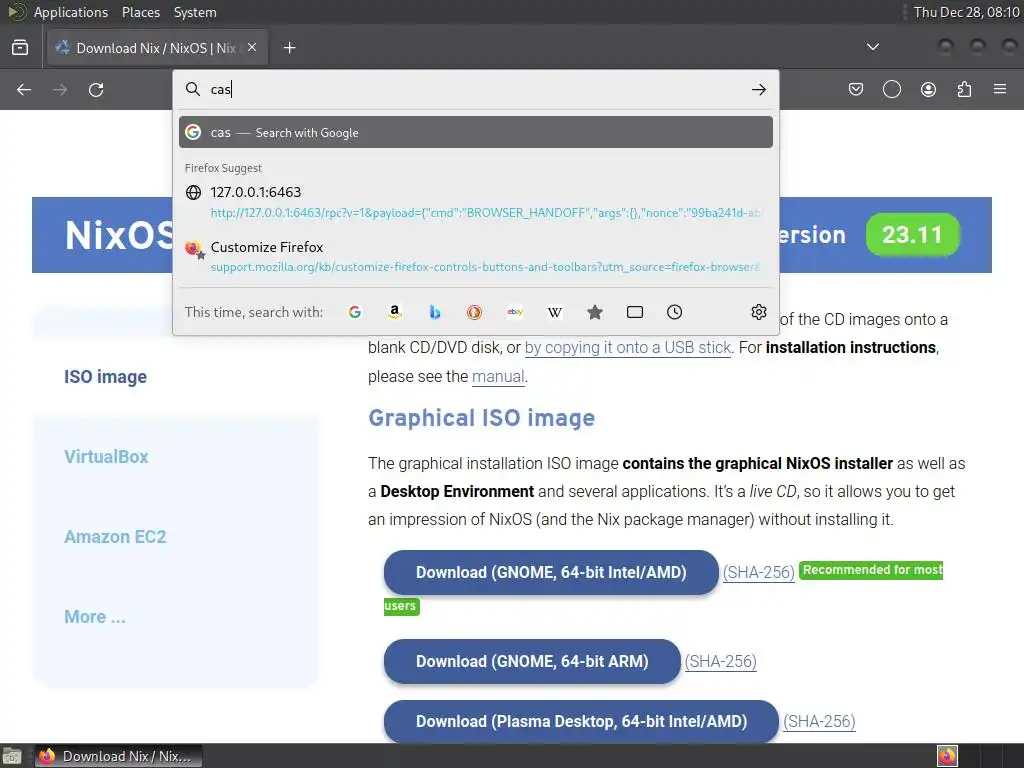Viewport: 1024px width, 768px height.
Task: Search this time with Wikipedia icon
Action: coord(554,312)
